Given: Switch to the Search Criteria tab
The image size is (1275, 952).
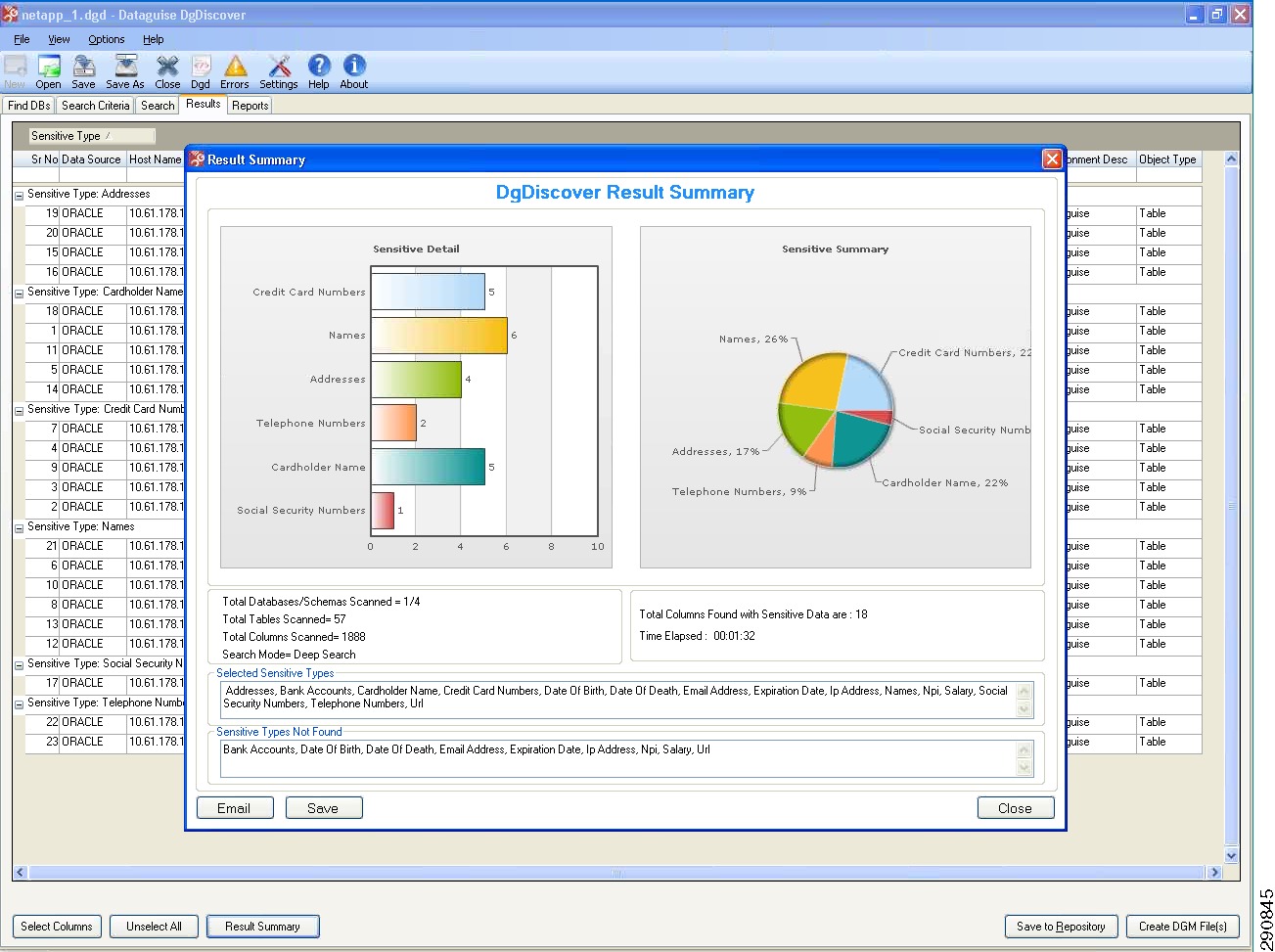Looking at the screenshot, I should click(x=95, y=106).
